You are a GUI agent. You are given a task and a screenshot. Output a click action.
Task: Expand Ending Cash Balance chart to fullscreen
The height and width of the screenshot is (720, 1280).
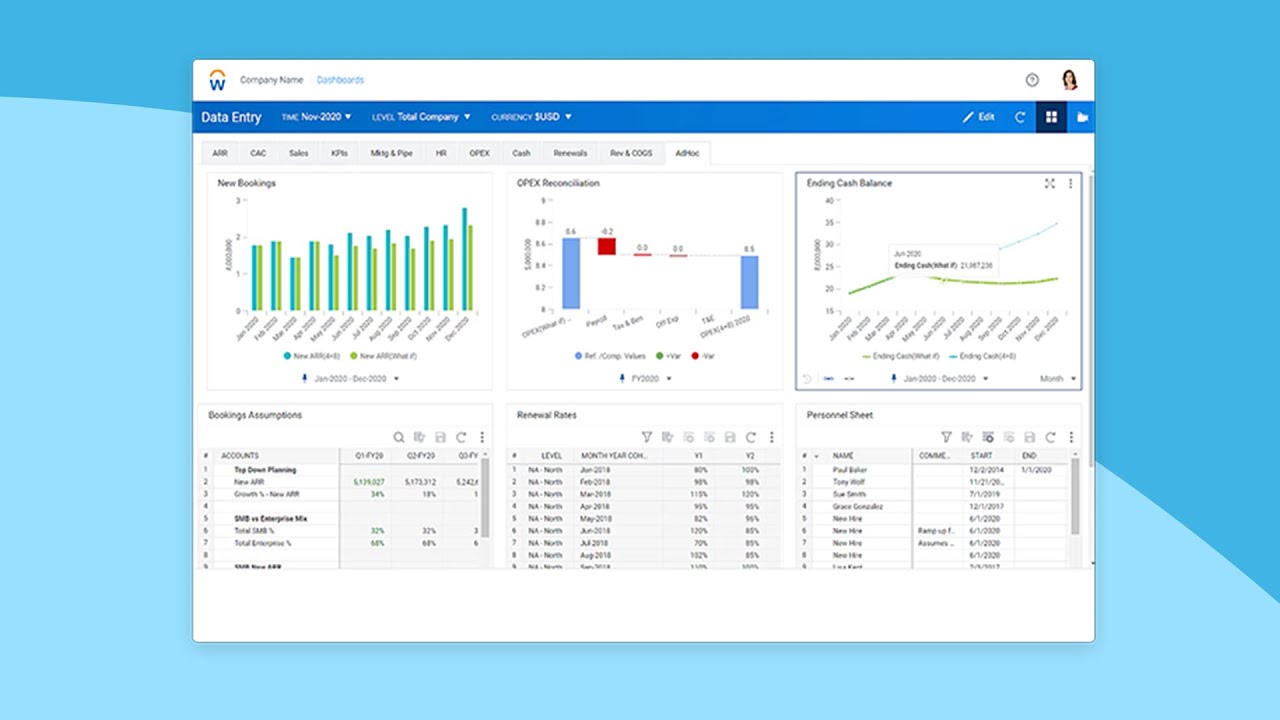coord(1049,183)
